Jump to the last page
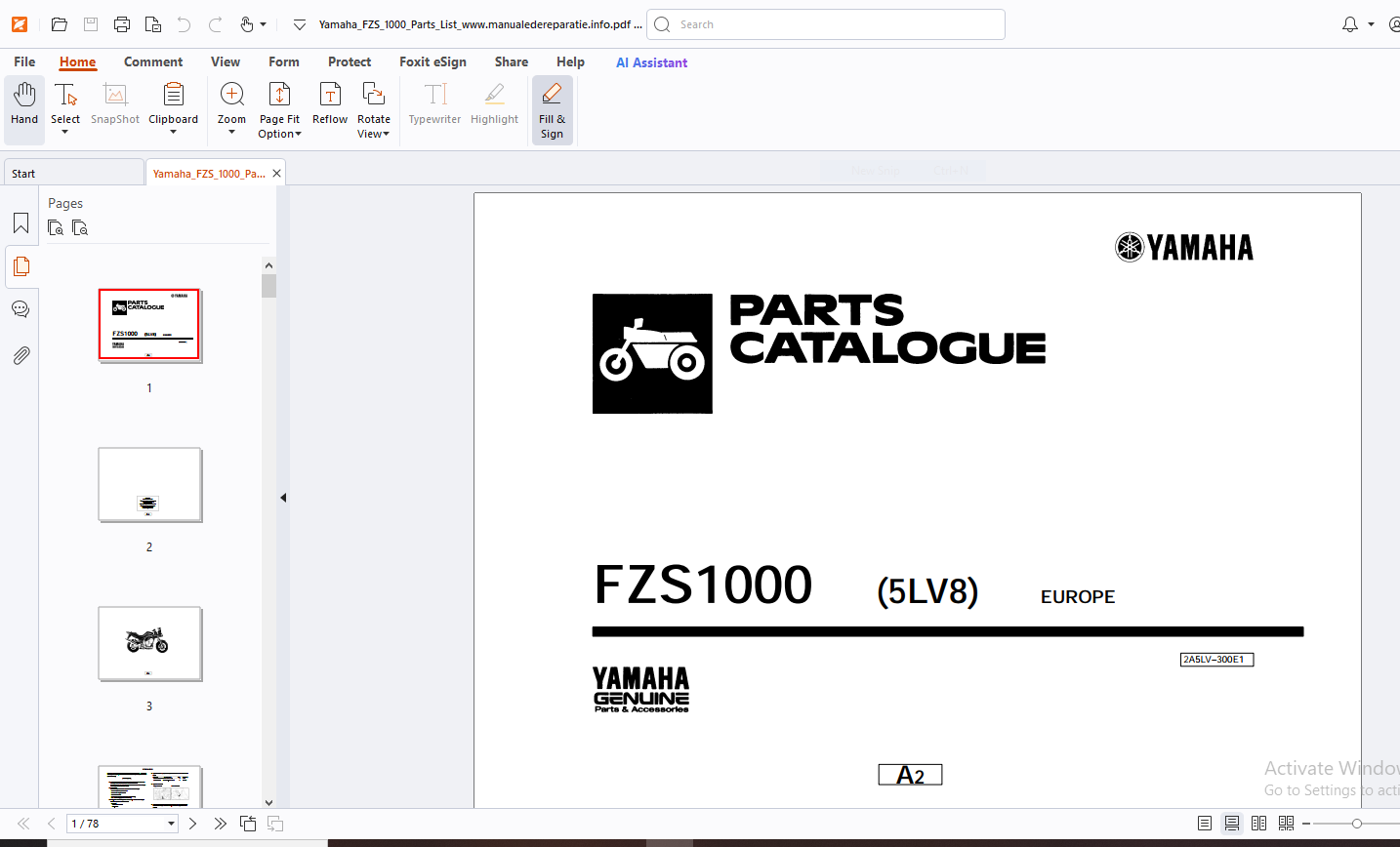 tap(220, 824)
